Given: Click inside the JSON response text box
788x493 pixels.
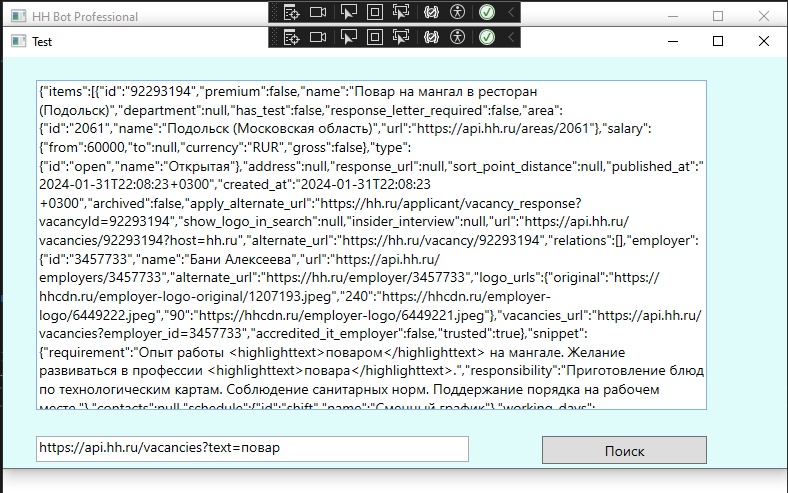Looking at the screenshot, I should (x=371, y=245).
